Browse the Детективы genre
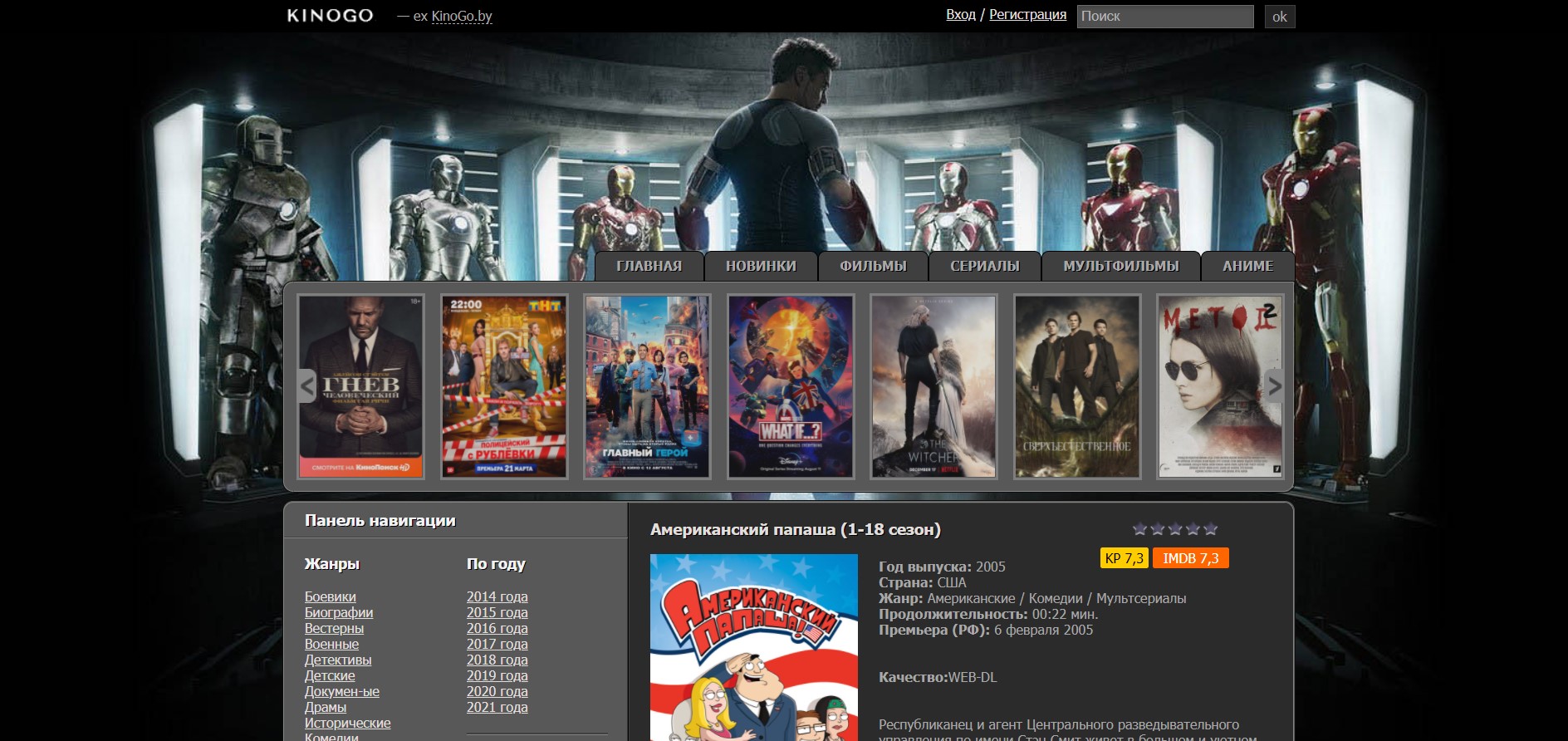The height and width of the screenshot is (741, 1568). pos(338,660)
